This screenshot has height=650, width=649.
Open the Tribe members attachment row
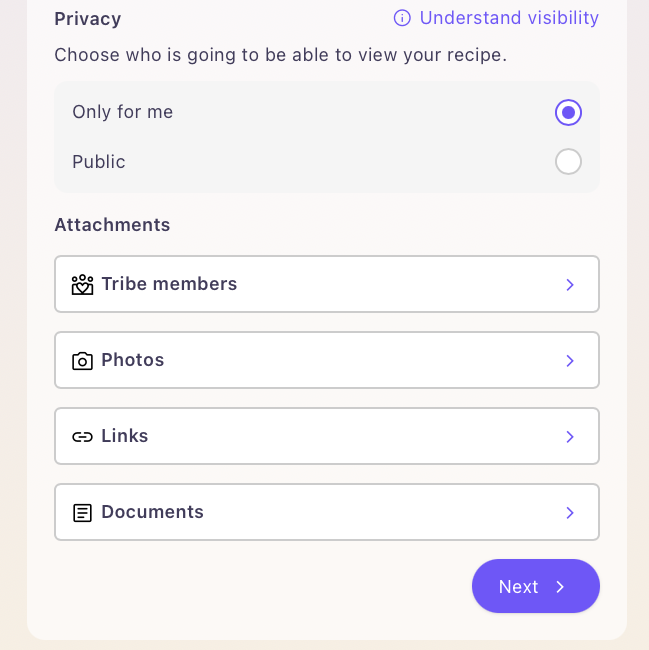click(326, 284)
